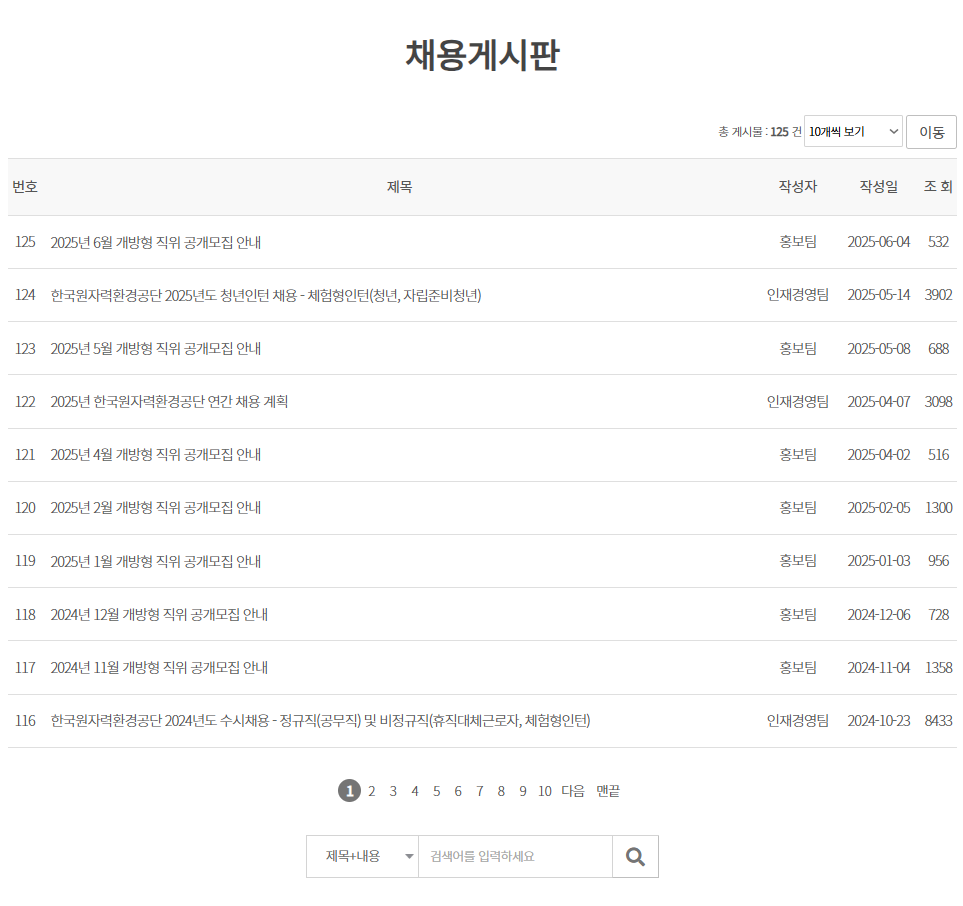The height and width of the screenshot is (906, 963).
Task: Click view count 8433
Action: (x=938, y=721)
